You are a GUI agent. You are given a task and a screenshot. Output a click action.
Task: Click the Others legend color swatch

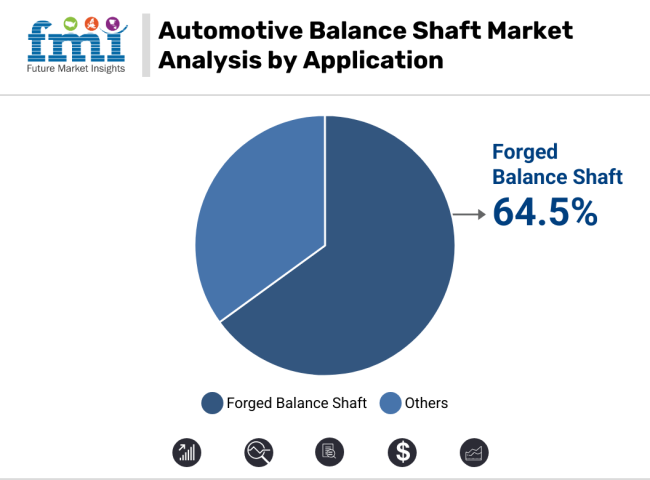[x=390, y=403]
